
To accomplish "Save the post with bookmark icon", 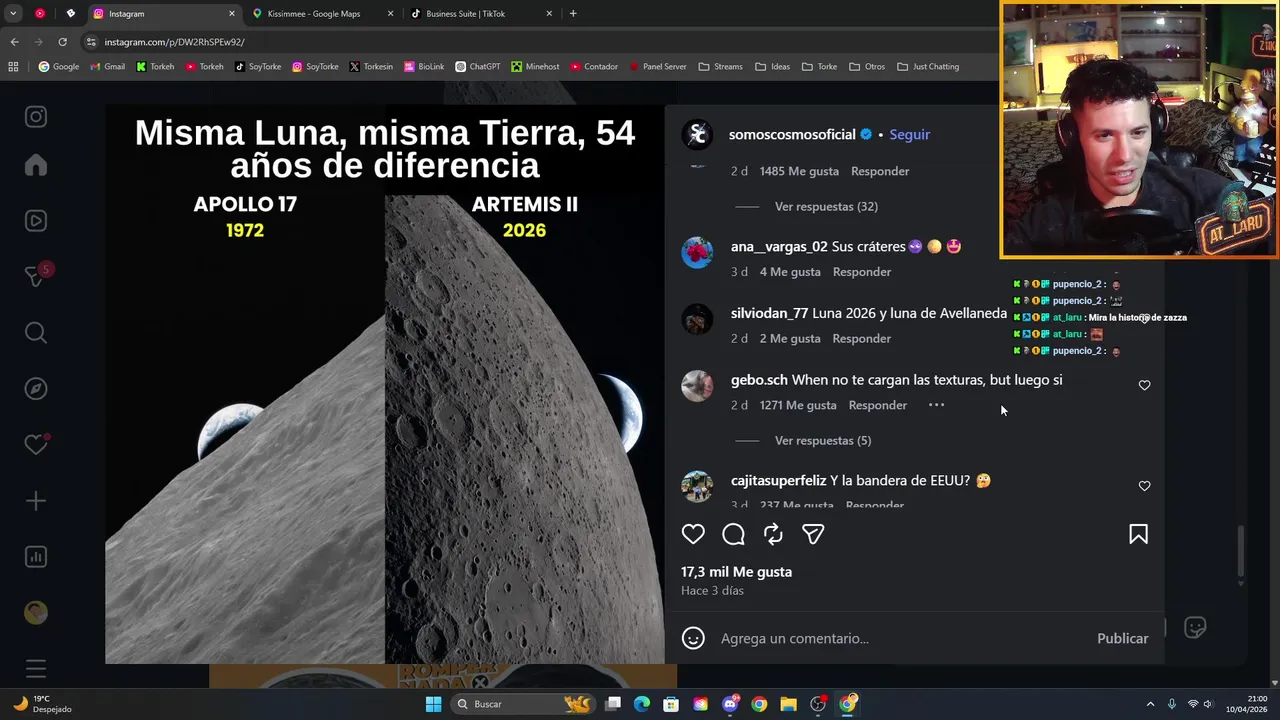I will point(1138,534).
